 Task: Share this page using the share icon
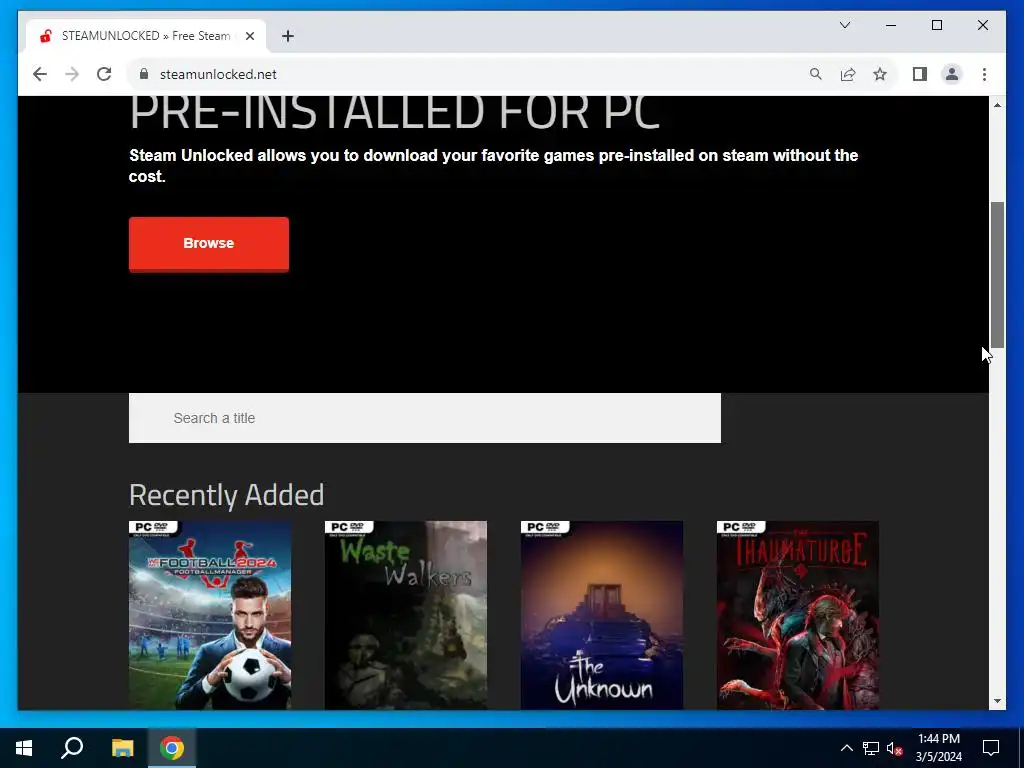click(x=848, y=74)
